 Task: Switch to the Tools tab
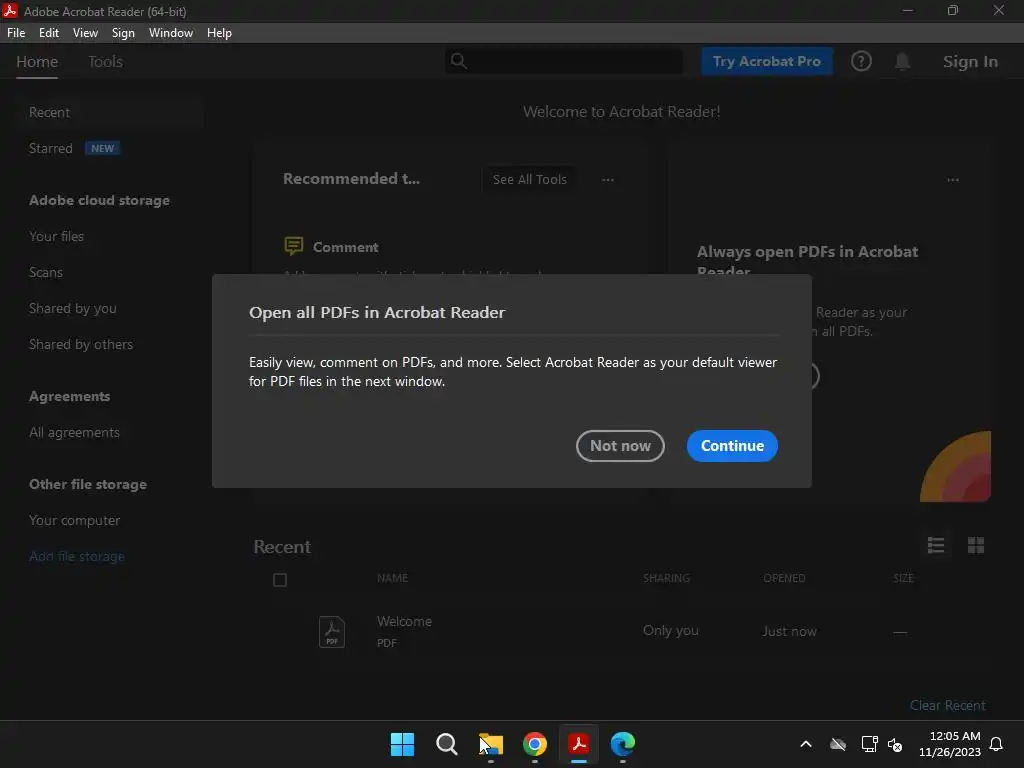(106, 61)
